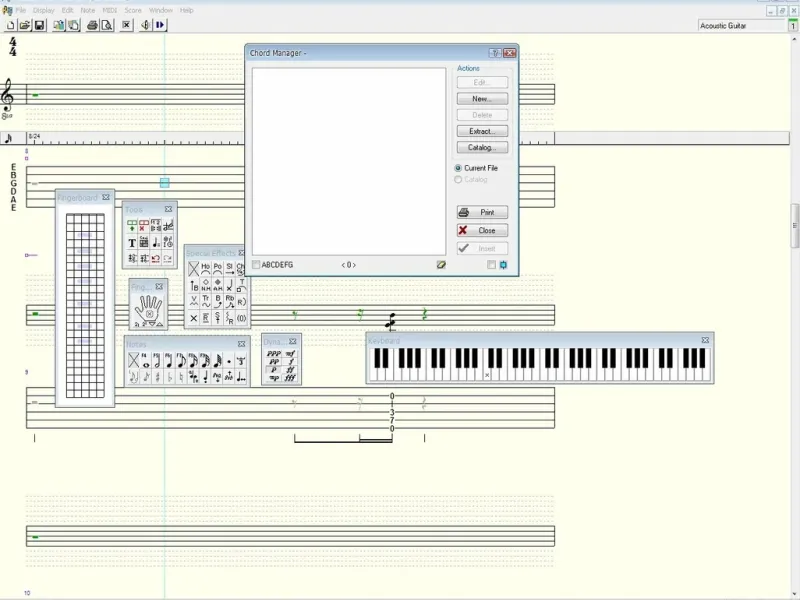Click the New... button in Chord Manager
This screenshot has width=800, height=600.
click(x=482, y=99)
